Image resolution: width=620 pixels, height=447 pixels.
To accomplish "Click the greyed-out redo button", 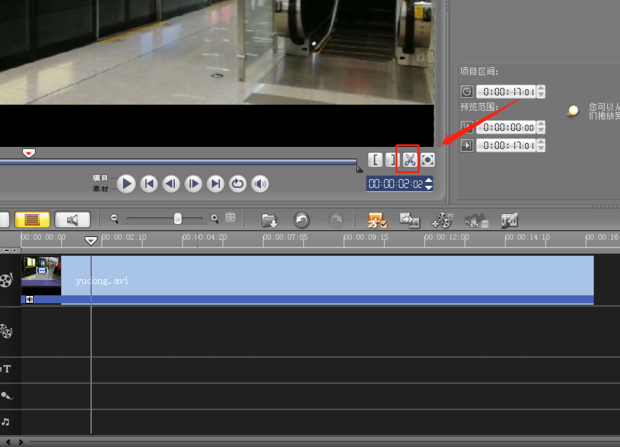I will pyautogui.click(x=335, y=220).
